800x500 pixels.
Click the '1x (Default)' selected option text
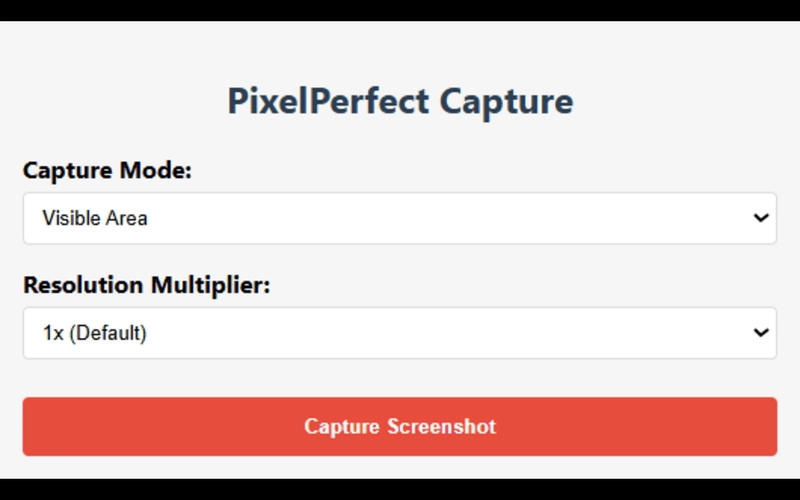[94, 333]
